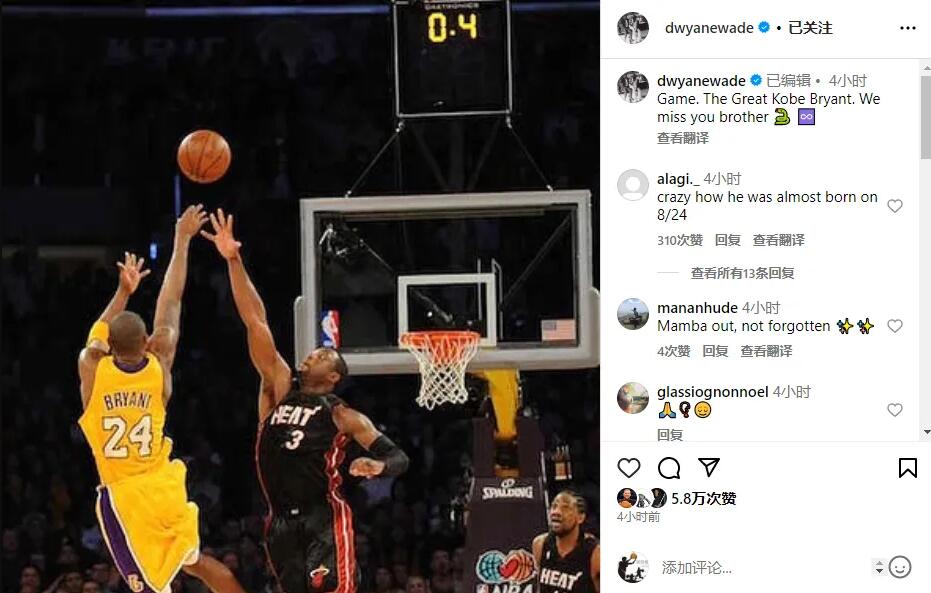This screenshot has height=593, width=931.
Task: Open the three-dot more options menu
Action: coord(908,28)
